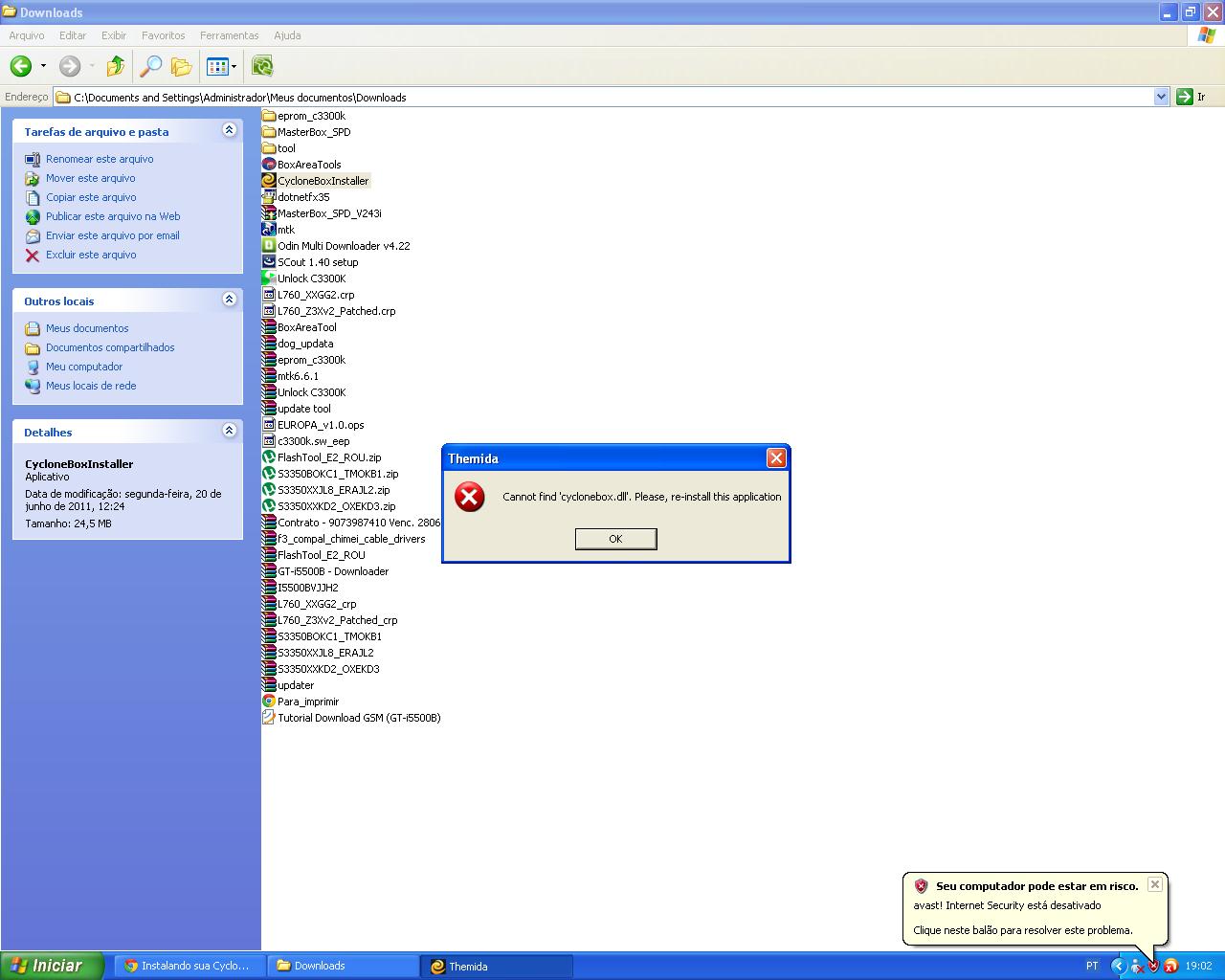
Task: Select L760_XXGG2.crp file icon
Action: (x=269, y=295)
